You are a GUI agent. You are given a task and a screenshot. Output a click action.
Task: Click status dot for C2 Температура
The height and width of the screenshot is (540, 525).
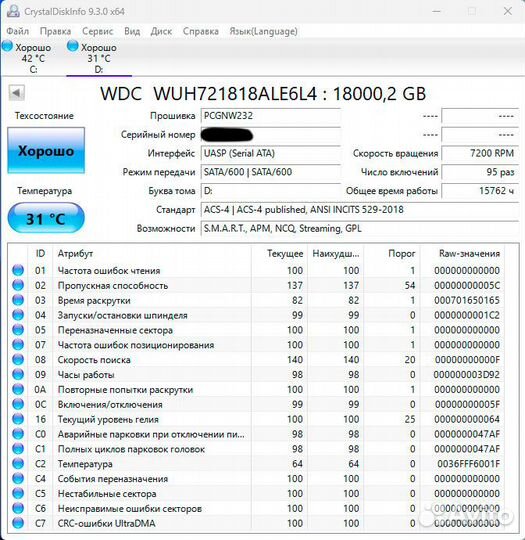point(18,464)
